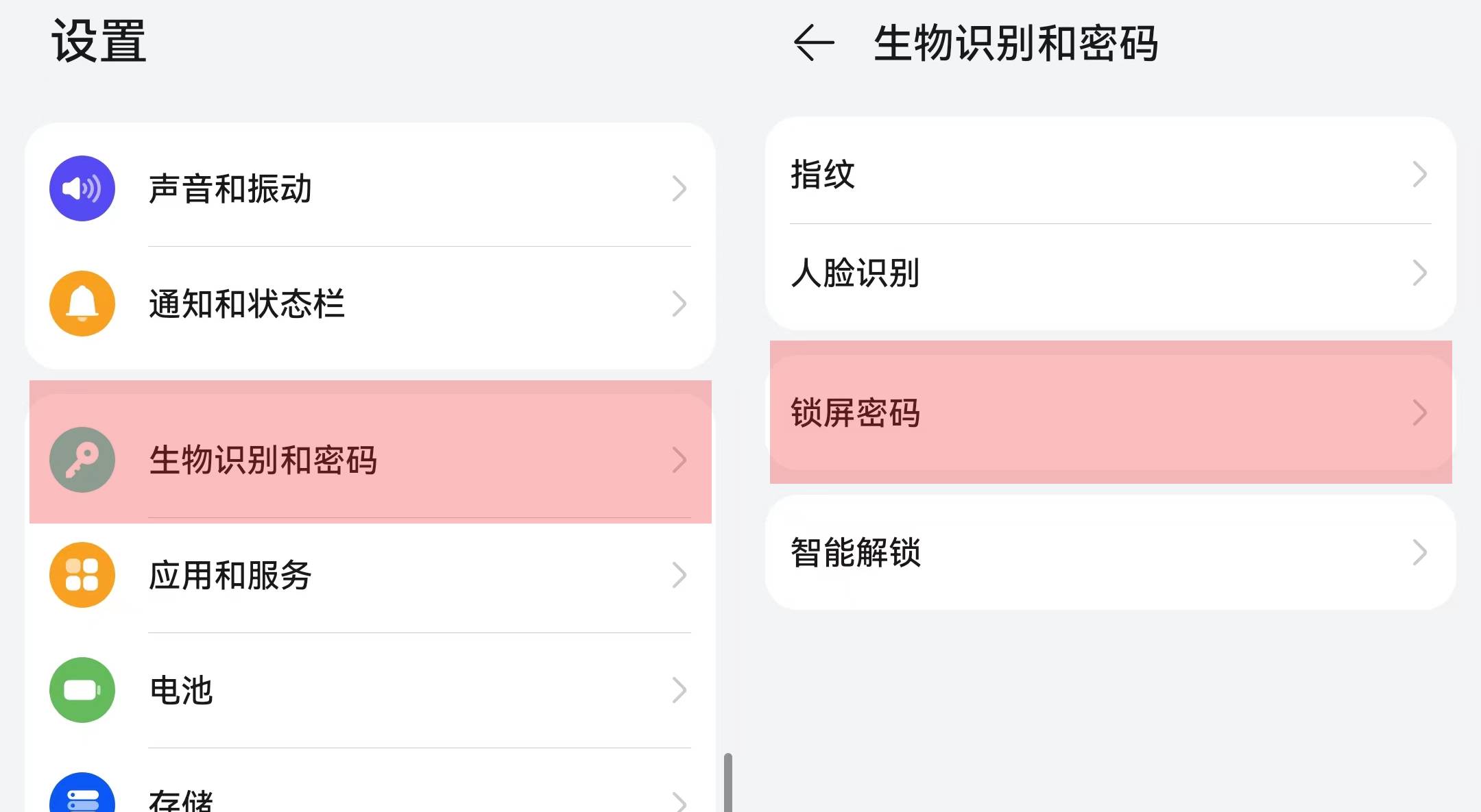Expand the 人脸识别 chevron arrow
Viewport: 1481px width, 812px height.
1419,273
